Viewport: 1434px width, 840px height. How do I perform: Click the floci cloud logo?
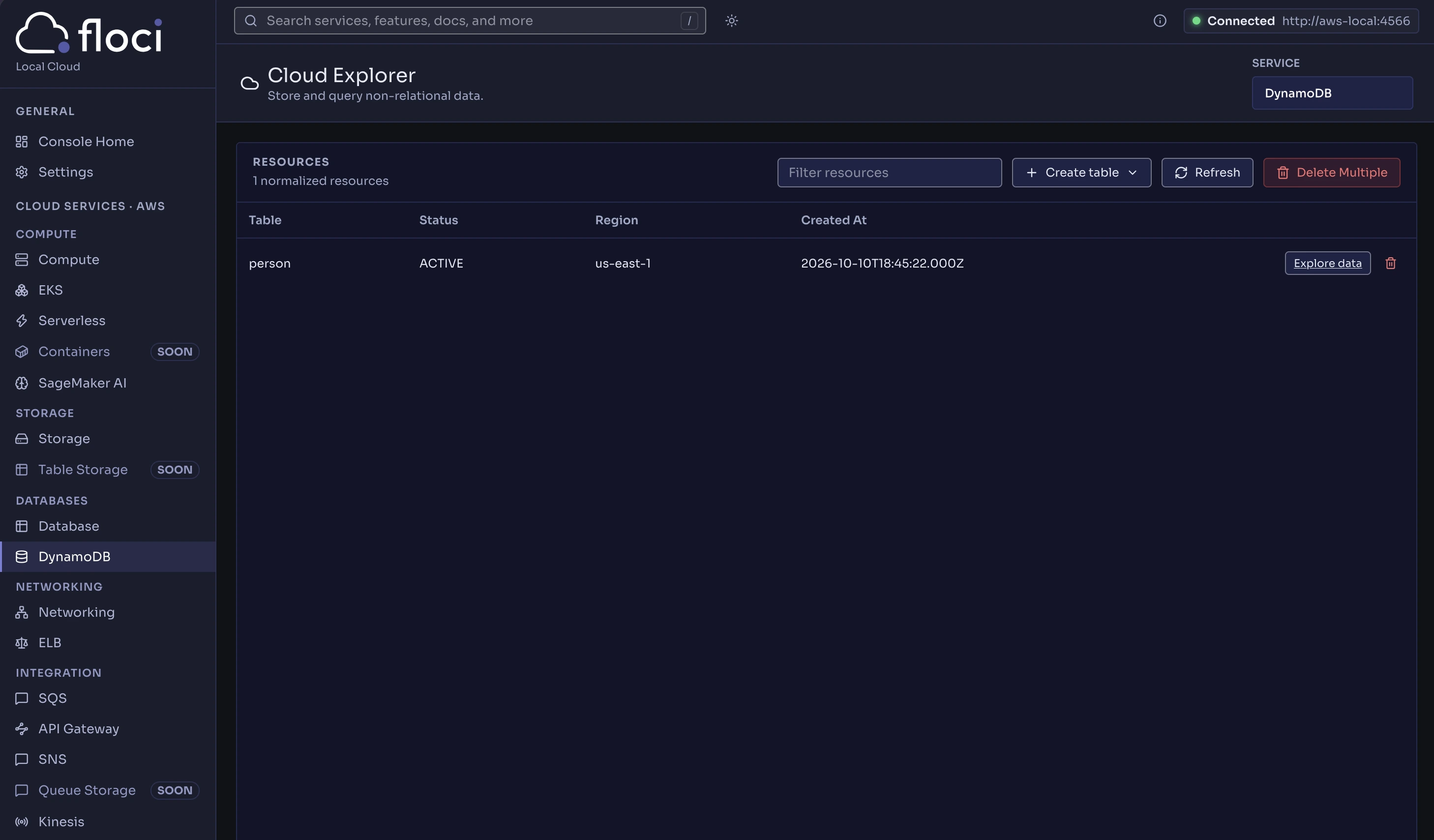[89, 33]
